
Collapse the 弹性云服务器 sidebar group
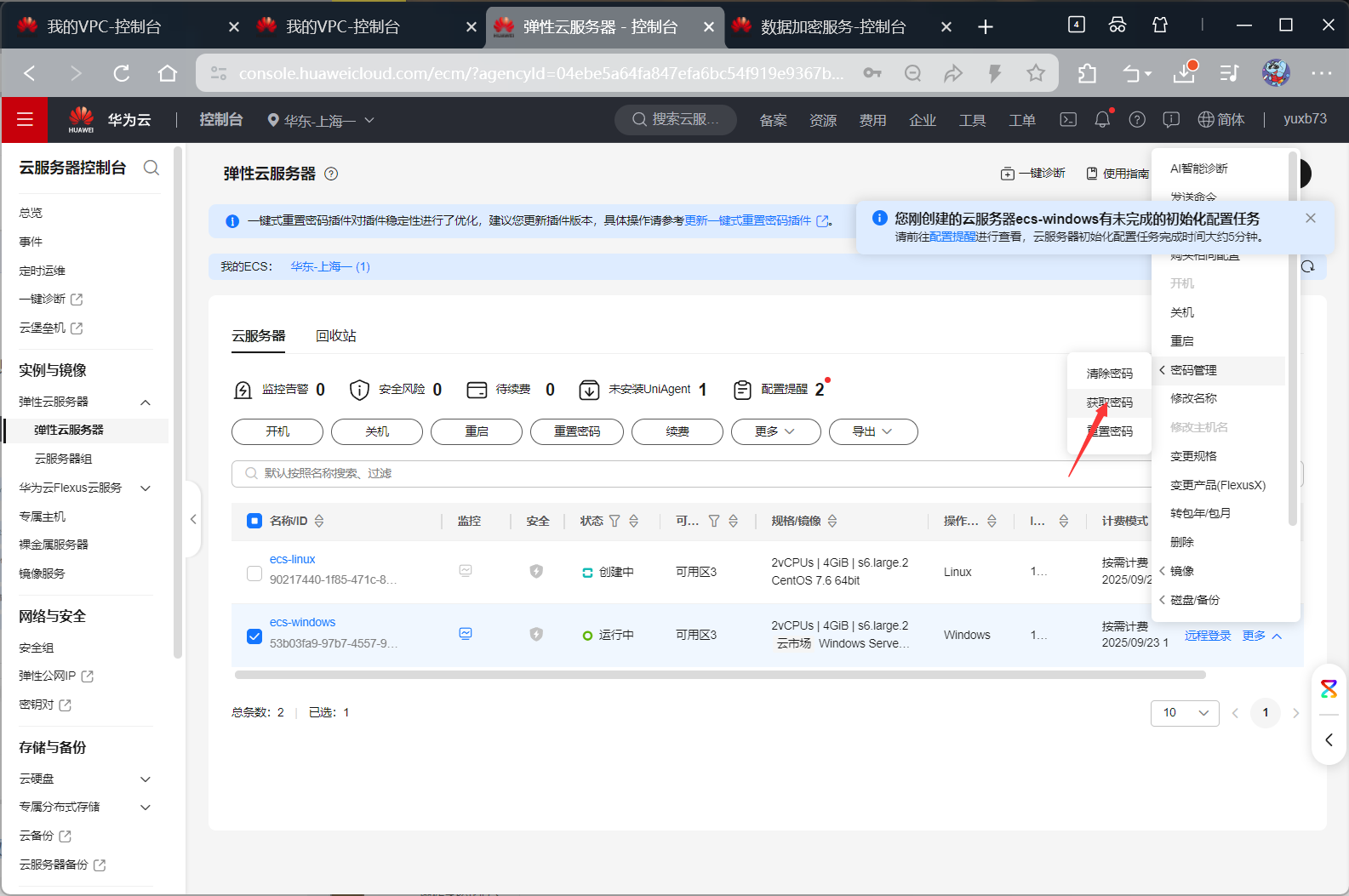146,402
